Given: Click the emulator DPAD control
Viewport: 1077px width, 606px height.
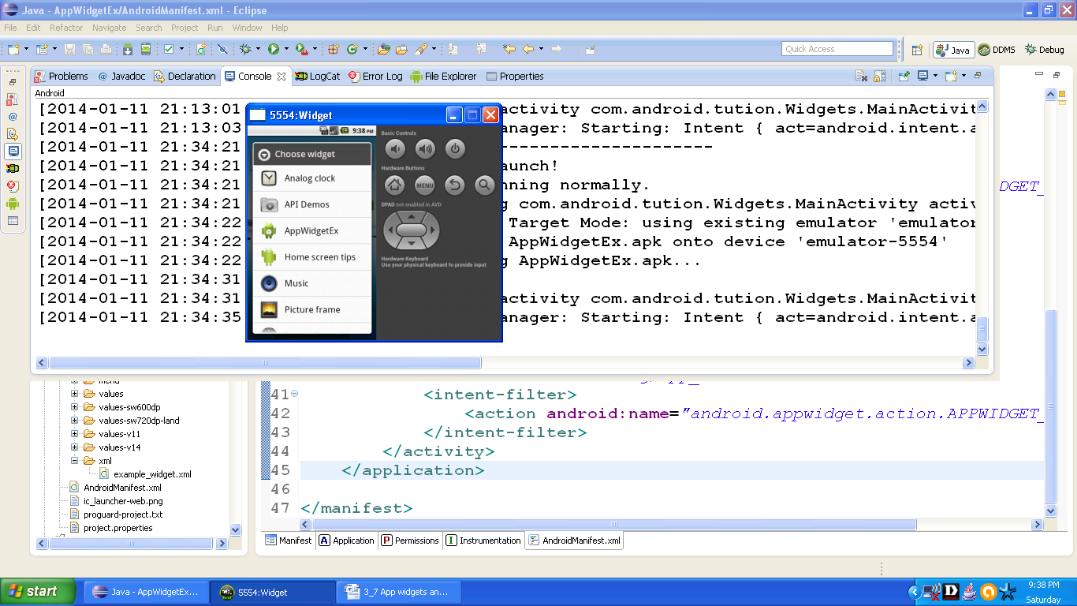Looking at the screenshot, I should 411,230.
